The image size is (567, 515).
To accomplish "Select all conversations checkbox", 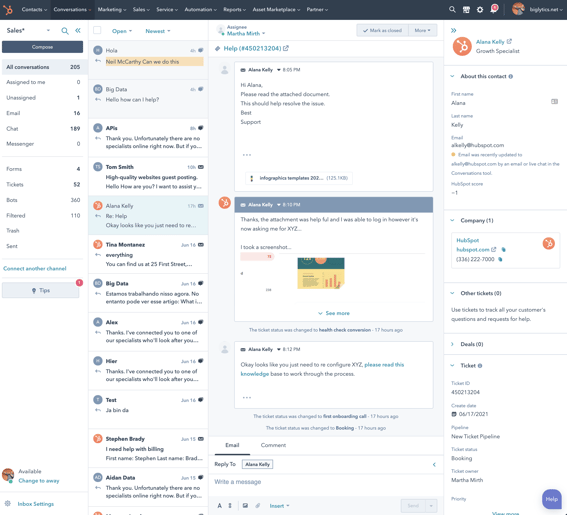I will tap(97, 30).
